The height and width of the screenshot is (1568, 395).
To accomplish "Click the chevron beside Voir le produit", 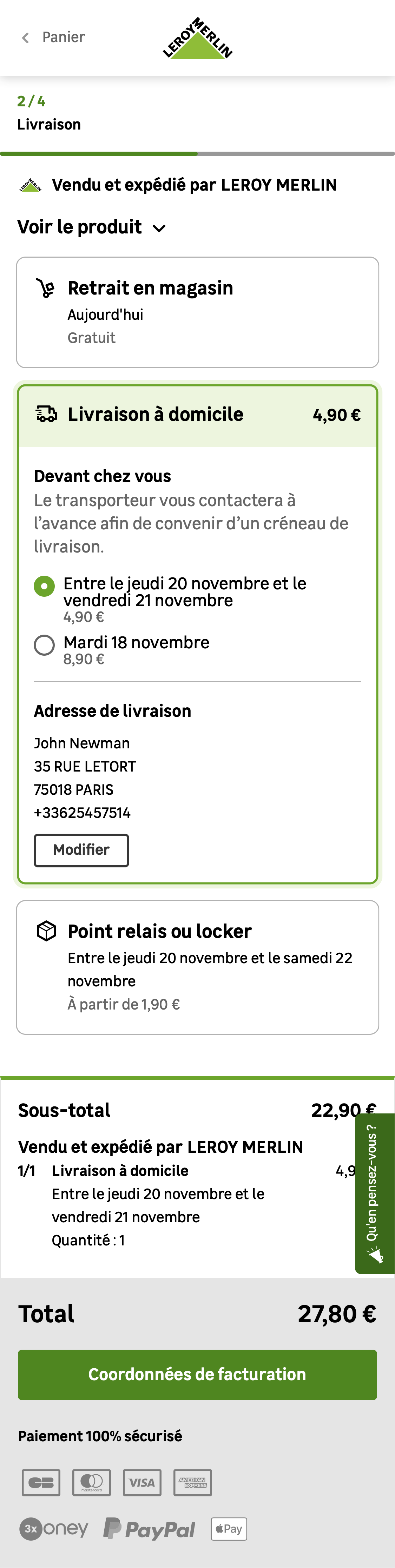I will pyautogui.click(x=159, y=228).
